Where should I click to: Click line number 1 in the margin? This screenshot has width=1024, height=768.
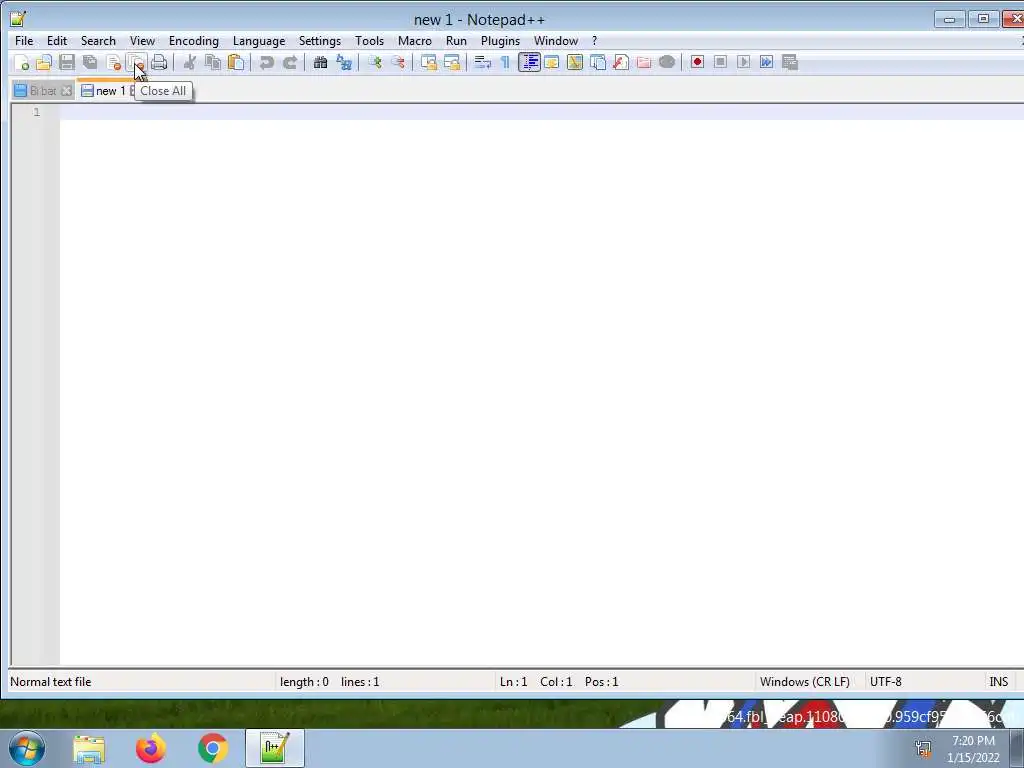click(37, 112)
